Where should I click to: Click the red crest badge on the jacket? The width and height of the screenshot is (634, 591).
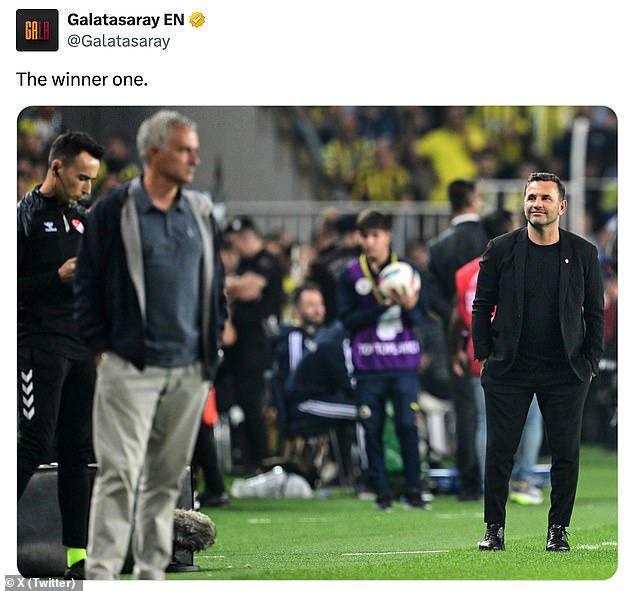coord(78,226)
